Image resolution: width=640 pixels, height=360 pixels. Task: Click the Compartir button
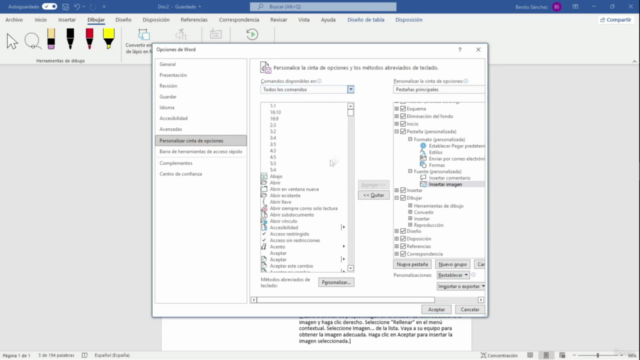pos(616,20)
